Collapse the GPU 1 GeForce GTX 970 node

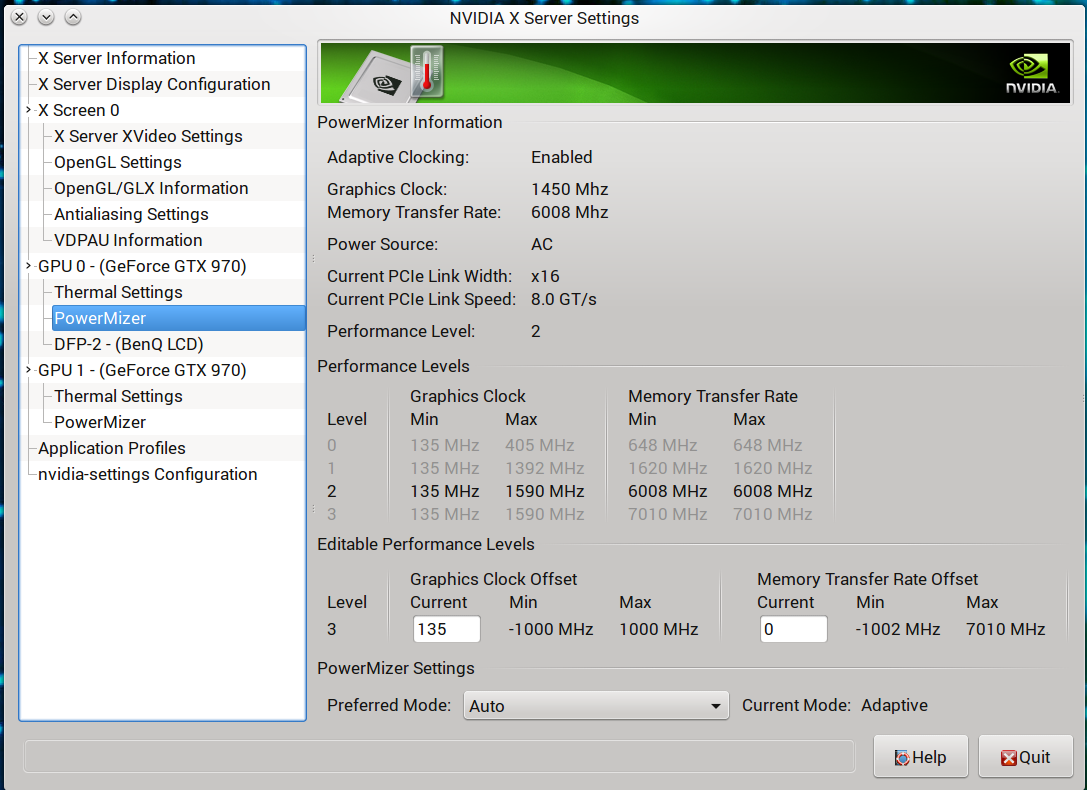click(28, 369)
